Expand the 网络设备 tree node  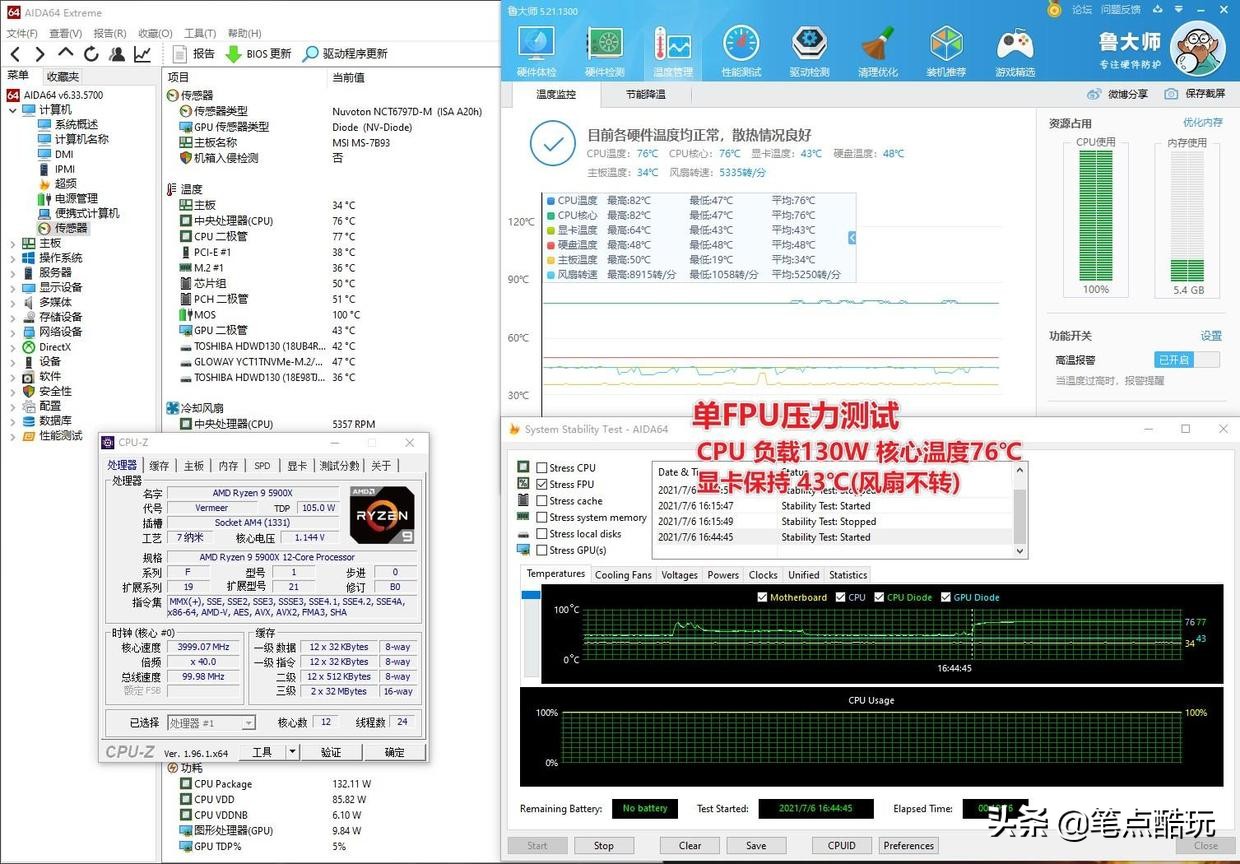(x=12, y=332)
